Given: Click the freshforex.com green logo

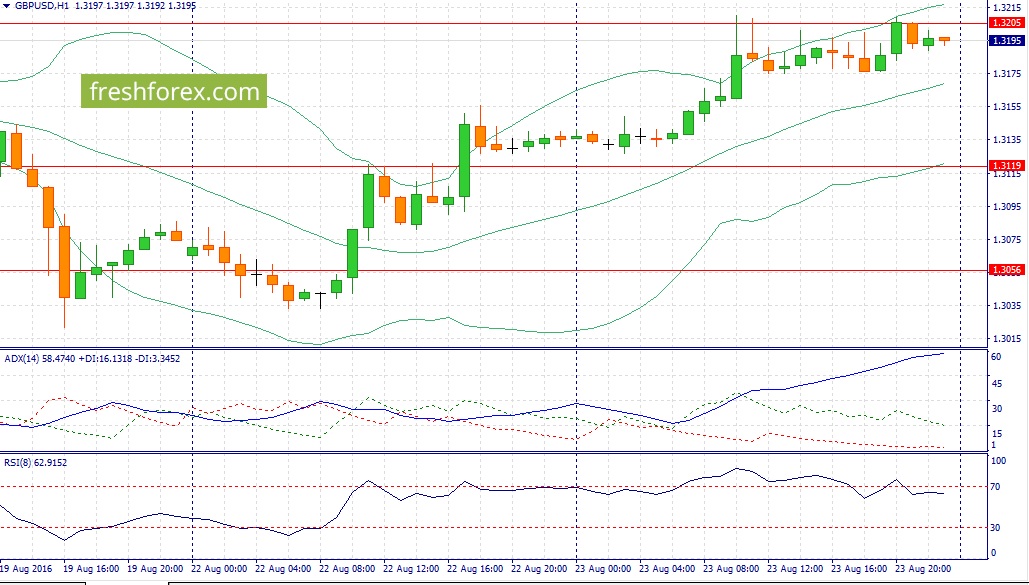Looking at the screenshot, I should click(x=174, y=91).
